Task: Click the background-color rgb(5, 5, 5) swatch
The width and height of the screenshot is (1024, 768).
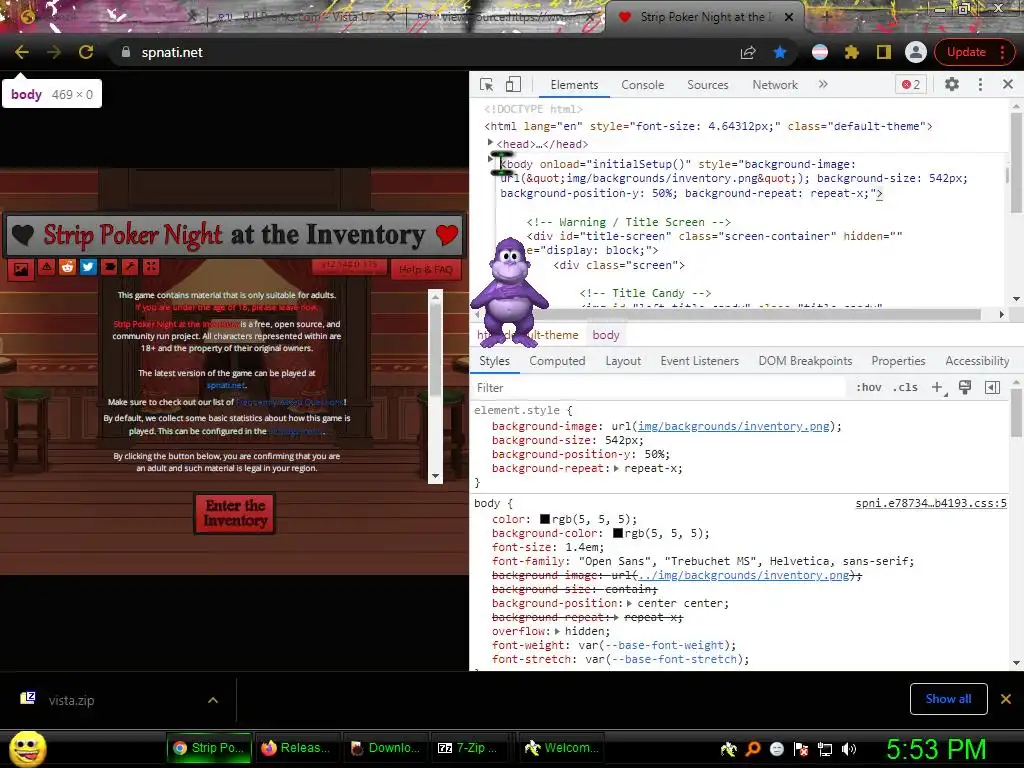Action: (x=617, y=533)
